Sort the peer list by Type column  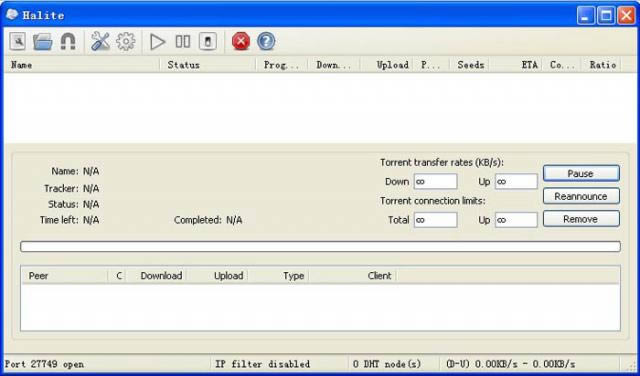pos(278,276)
